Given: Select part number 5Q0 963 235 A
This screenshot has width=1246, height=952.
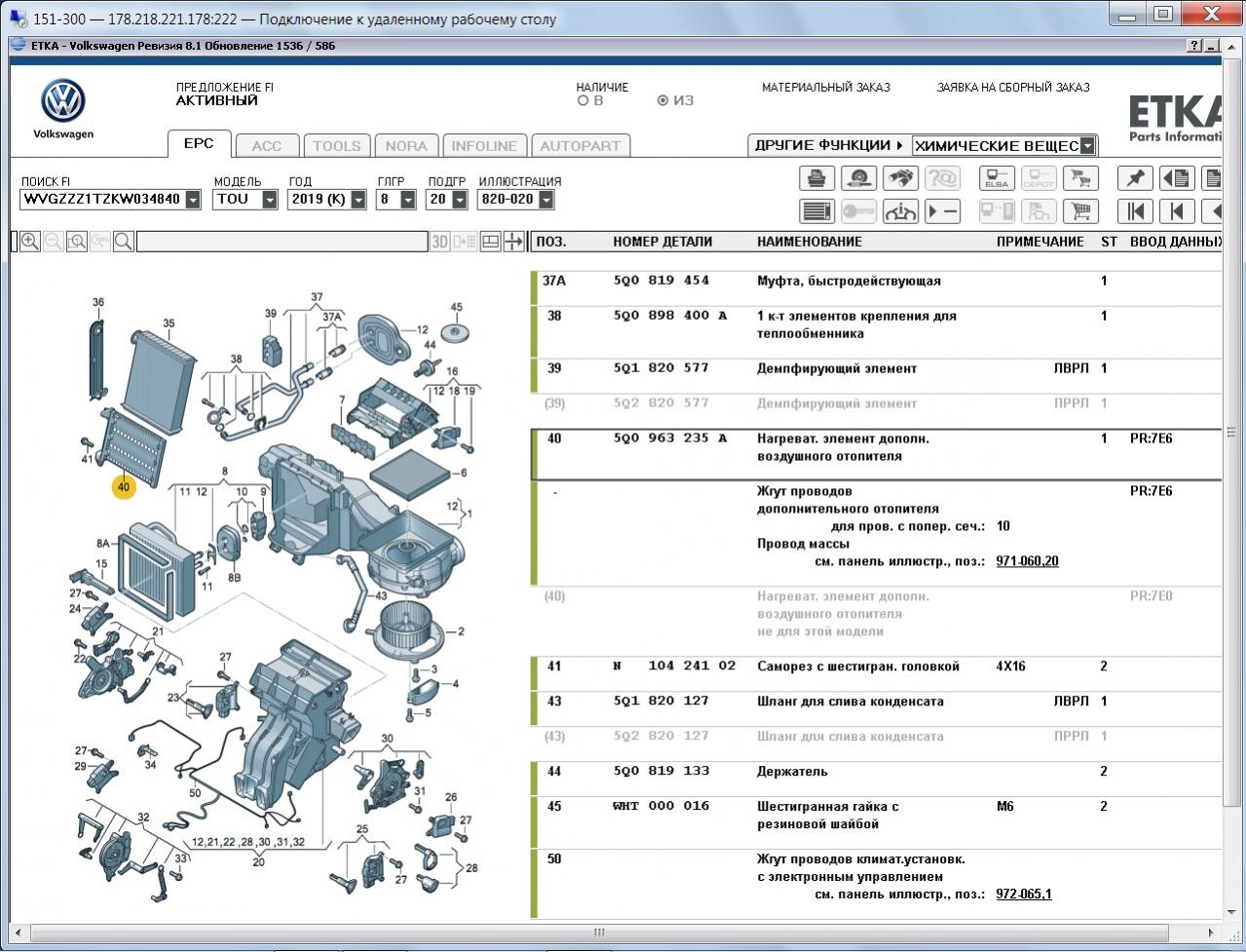Looking at the screenshot, I should pyautogui.click(x=669, y=438).
